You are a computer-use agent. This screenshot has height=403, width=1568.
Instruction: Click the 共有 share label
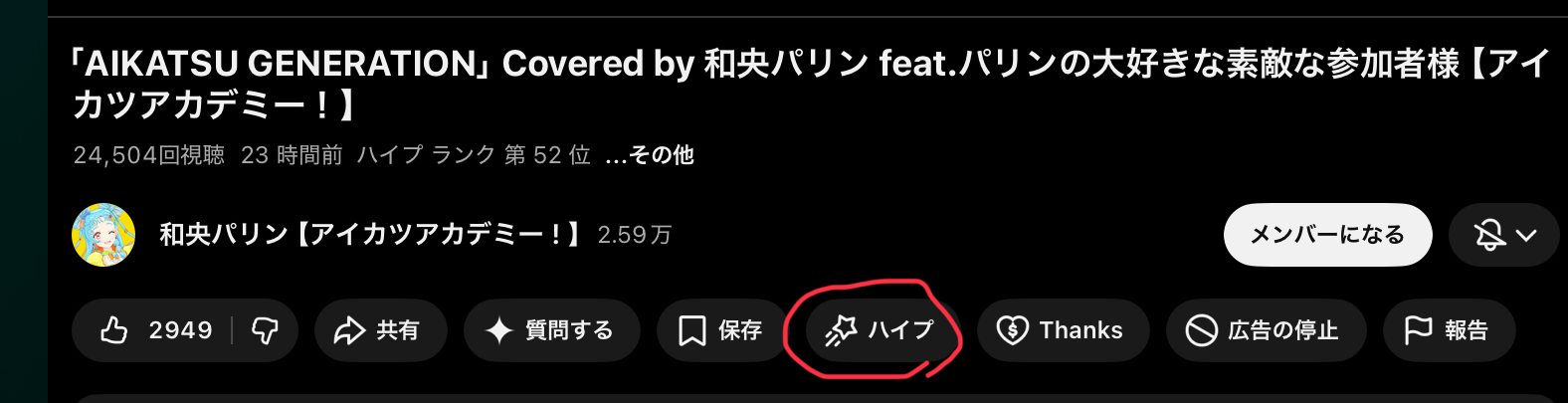pyautogui.click(x=398, y=330)
